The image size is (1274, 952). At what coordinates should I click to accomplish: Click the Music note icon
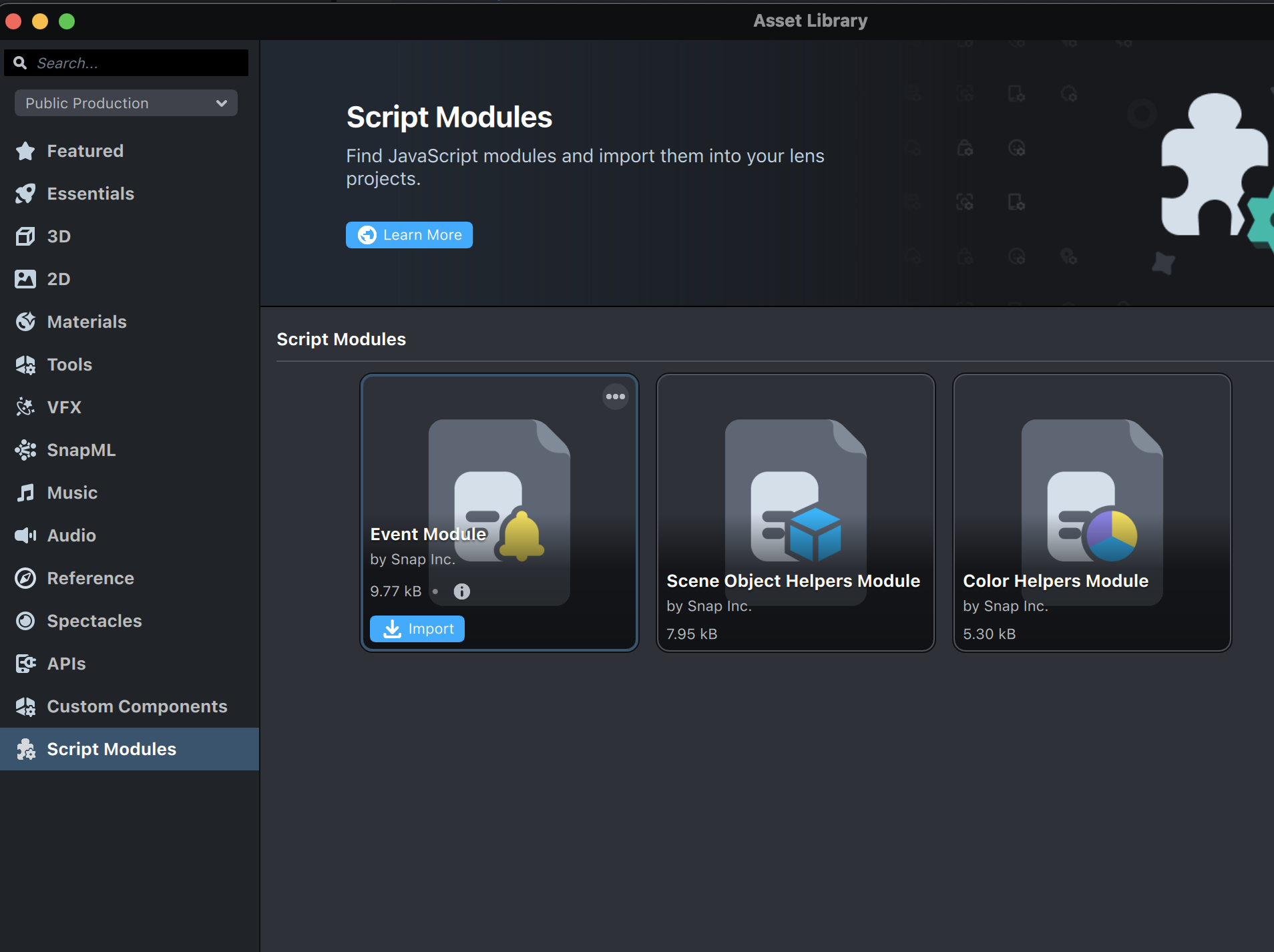point(25,493)
